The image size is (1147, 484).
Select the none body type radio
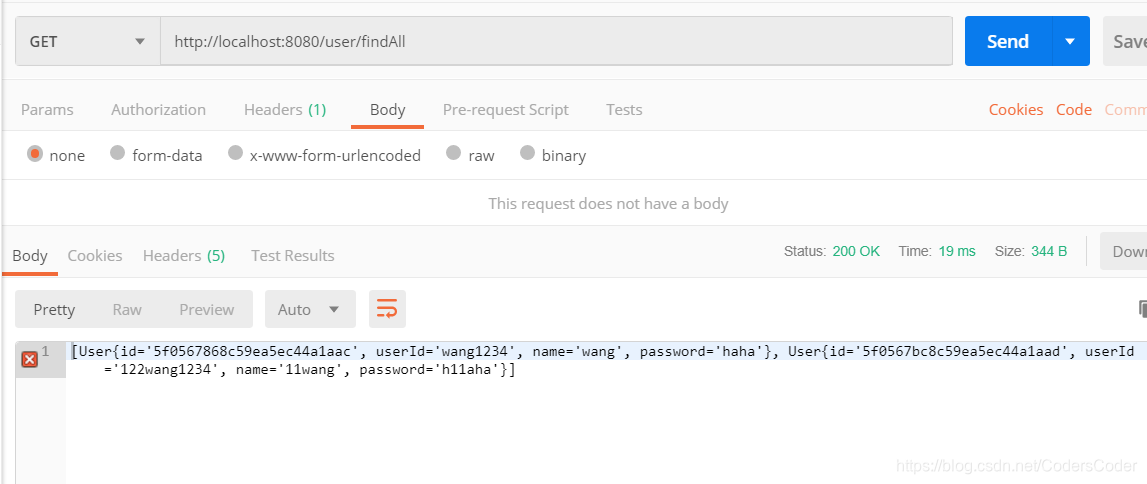pos(35,154)
